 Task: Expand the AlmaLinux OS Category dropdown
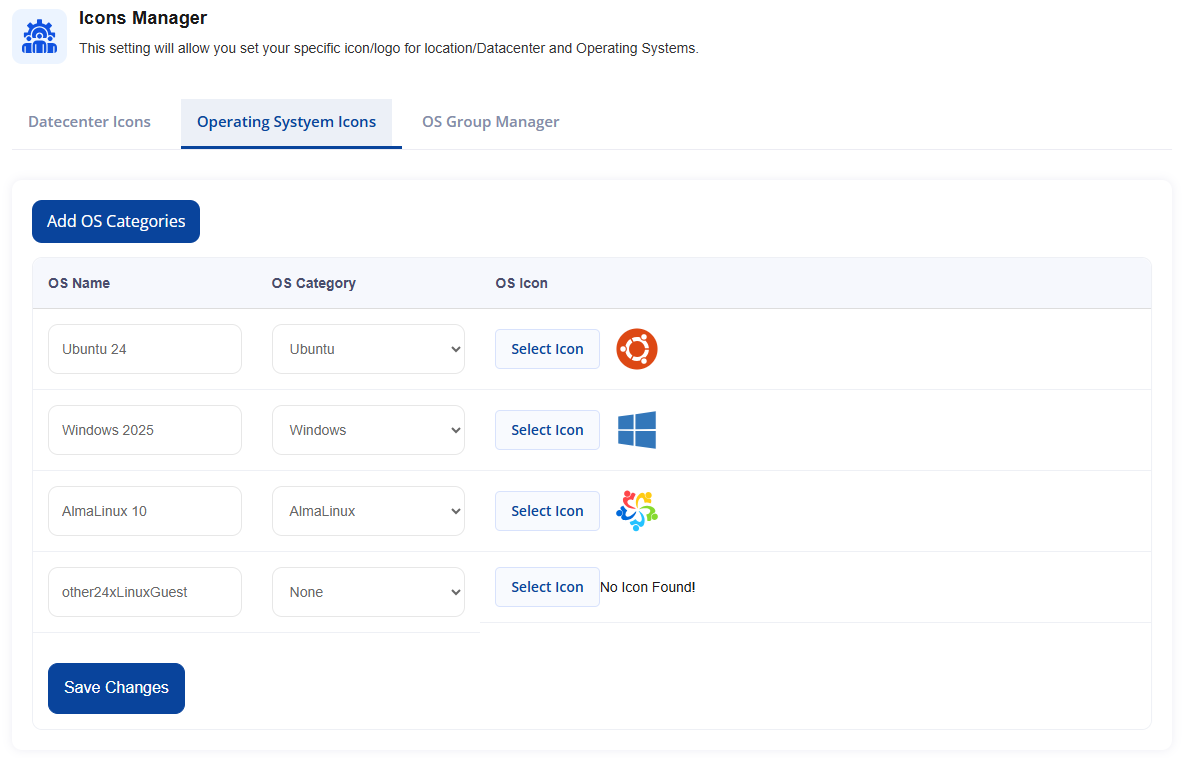(368, 511)
